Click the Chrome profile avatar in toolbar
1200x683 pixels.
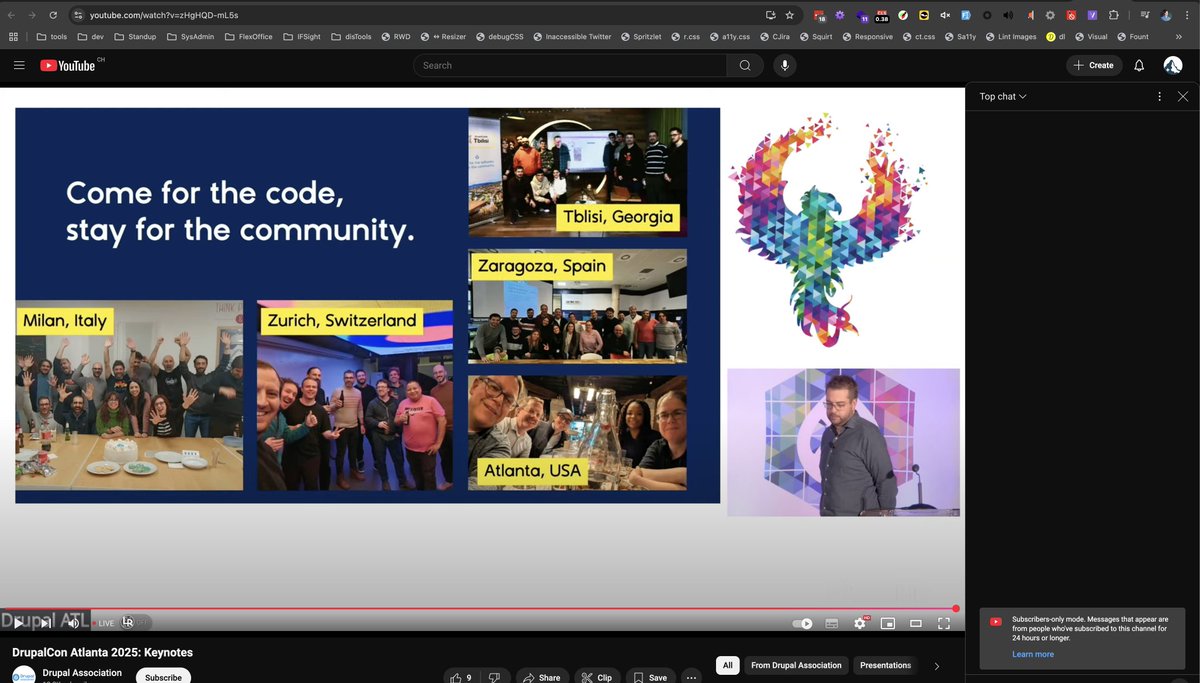point(1167,15)
